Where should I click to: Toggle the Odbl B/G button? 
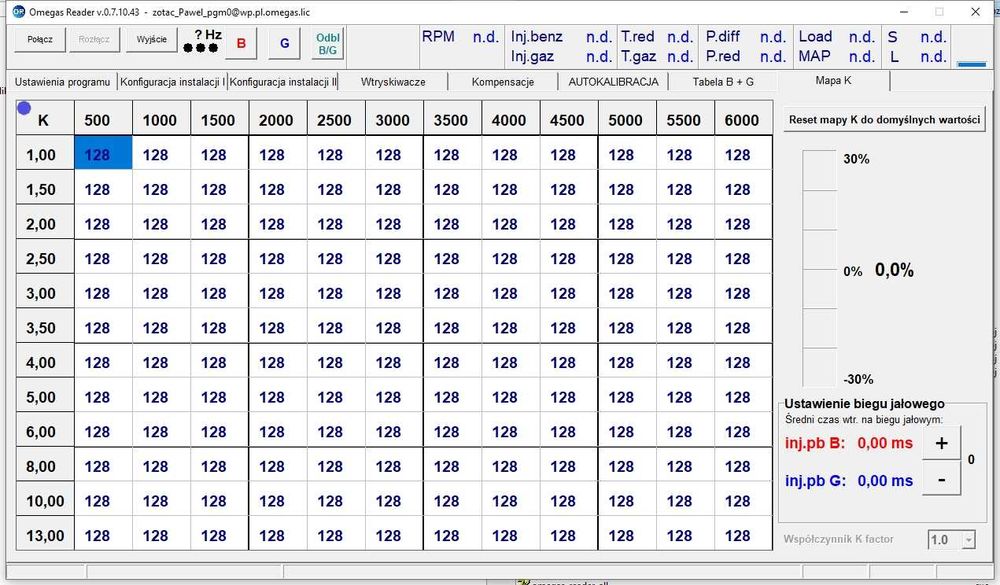(x=328, y=43)
